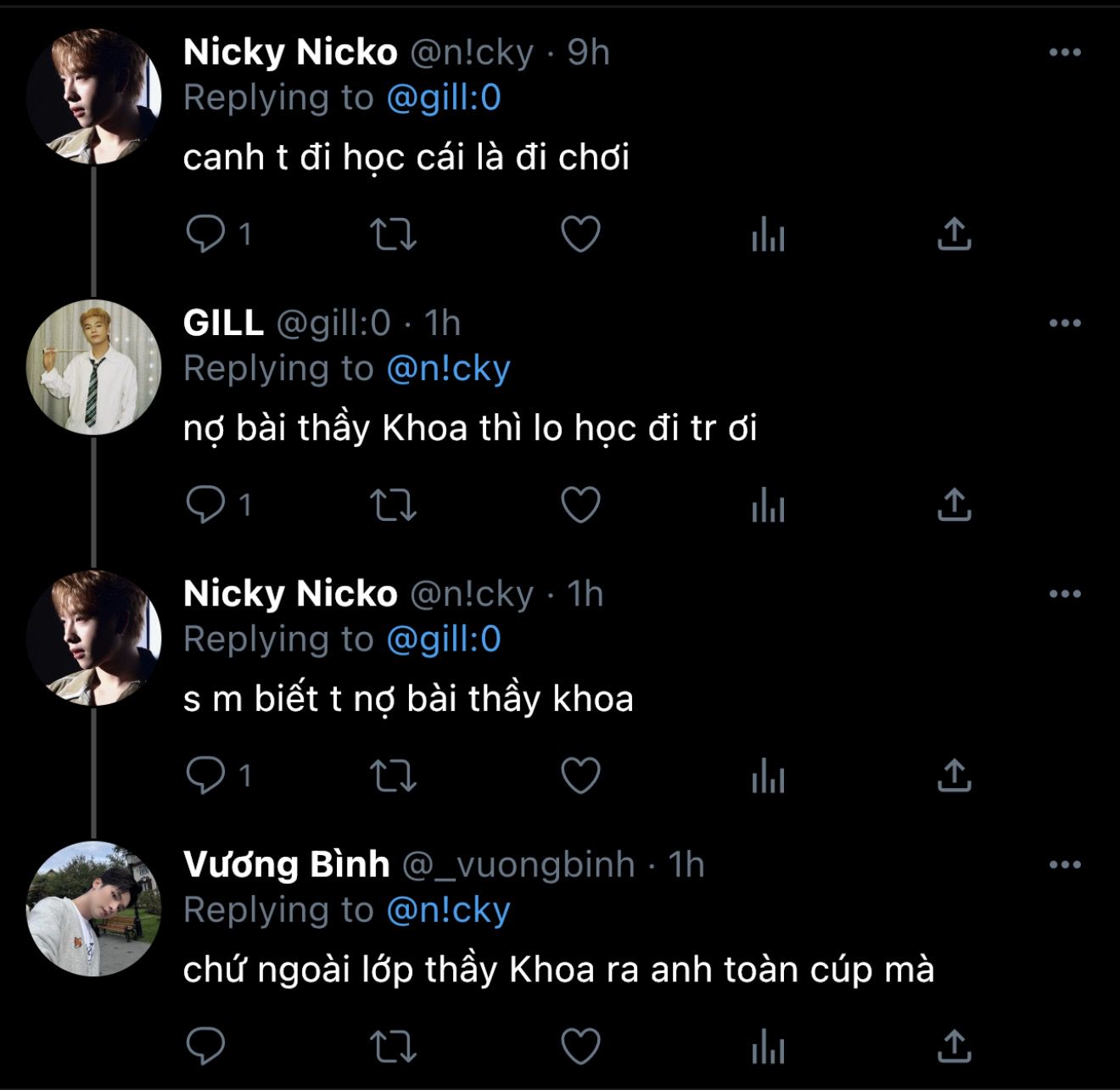The width and height of the screenshot is (1120, 1090).
Task: Open GILL's profile avatar
Action: [x=93, y=367]
